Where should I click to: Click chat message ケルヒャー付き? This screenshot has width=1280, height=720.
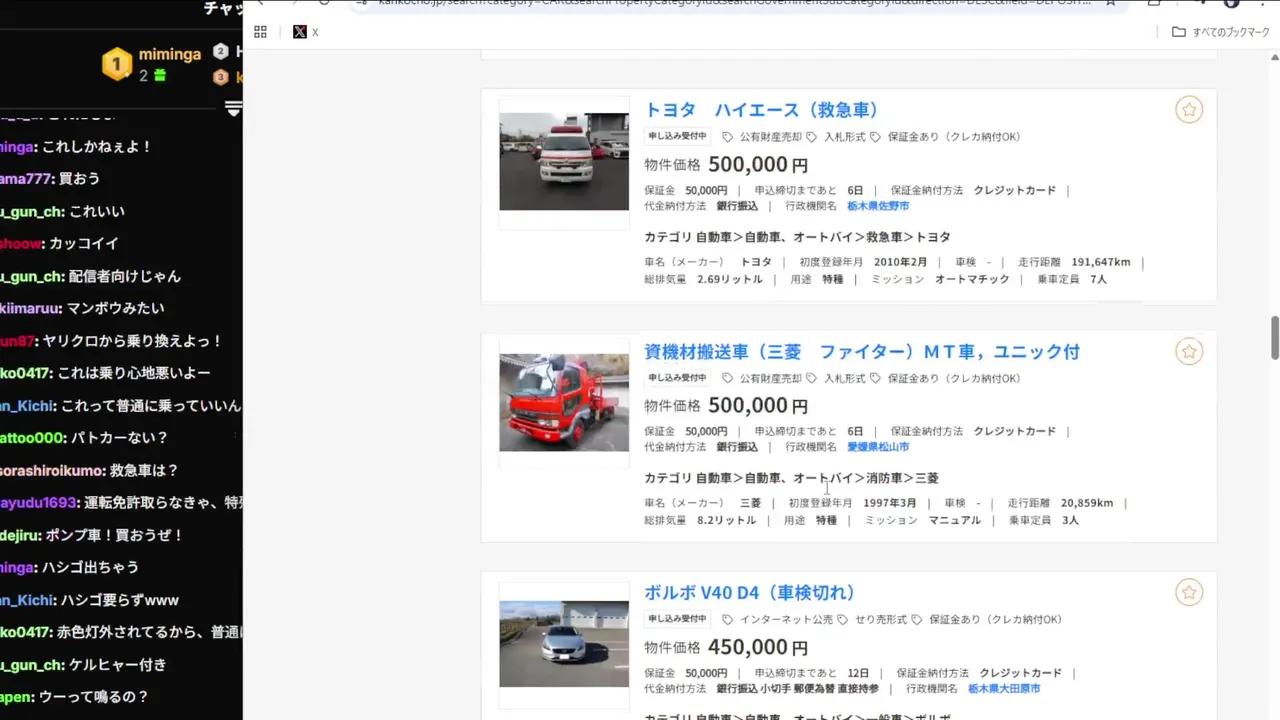pyautogui.click(x=118, y=665)
